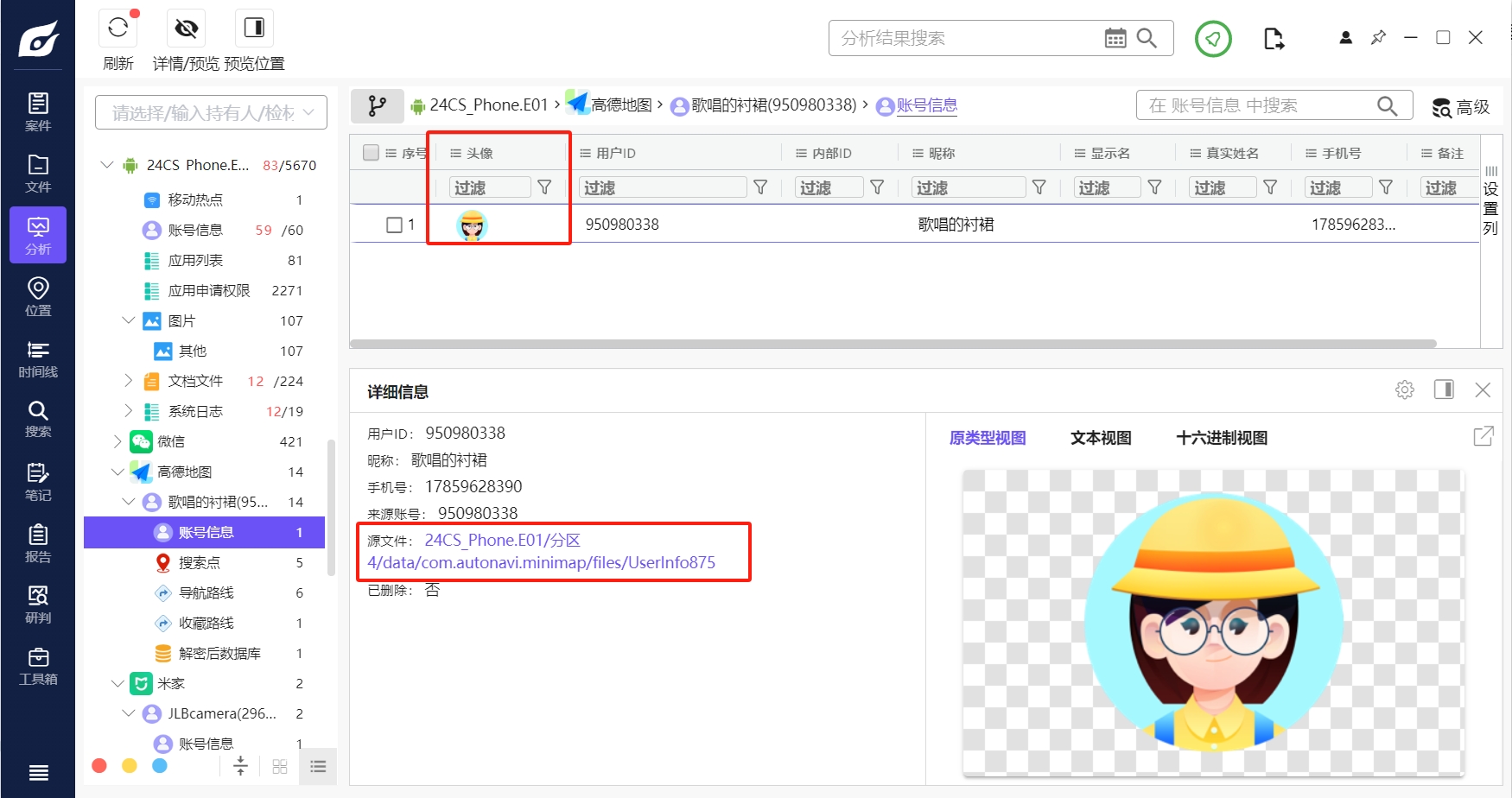Collapse the 高德地图 tree node
1512x798 pixels.
tap(118, 472)
